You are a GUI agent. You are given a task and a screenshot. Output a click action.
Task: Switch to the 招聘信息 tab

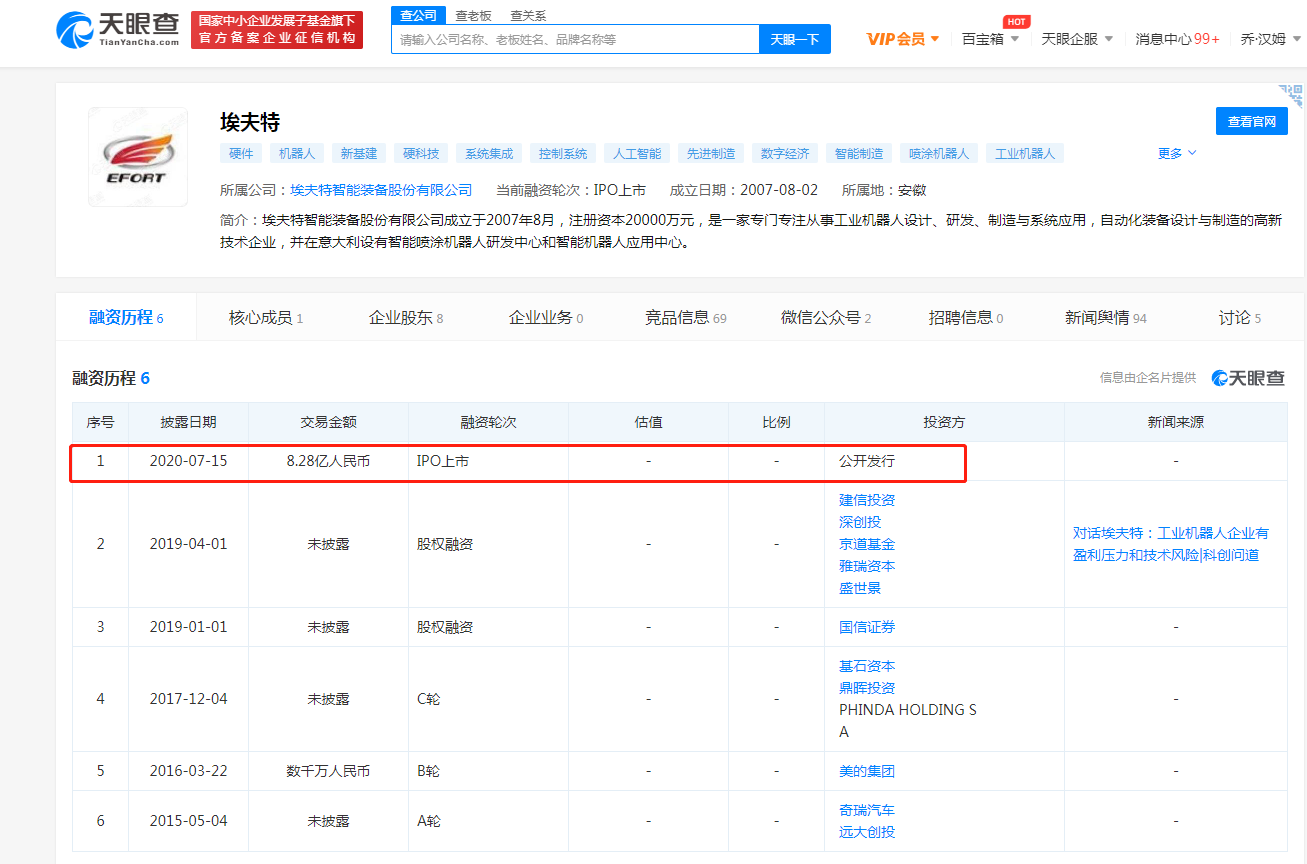point(966,317)
